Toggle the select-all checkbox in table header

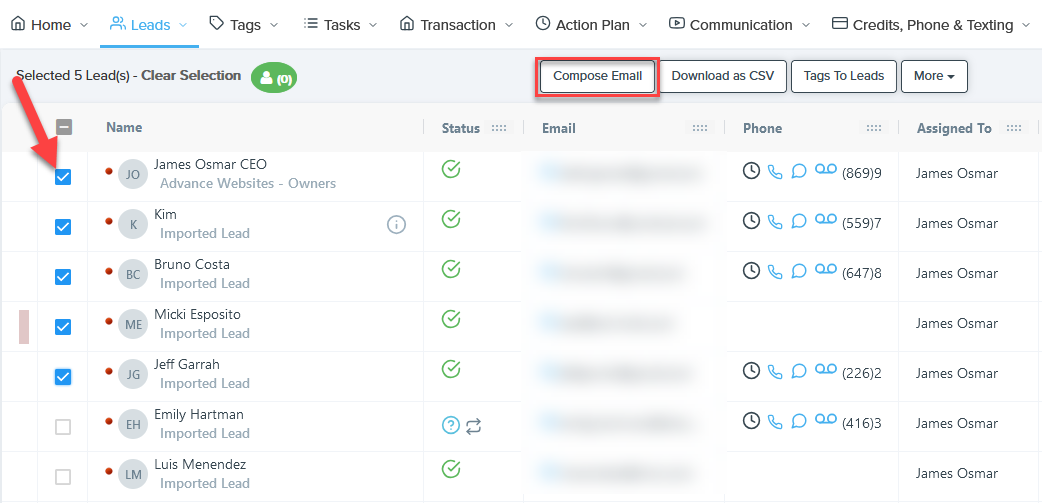[63, 127]
